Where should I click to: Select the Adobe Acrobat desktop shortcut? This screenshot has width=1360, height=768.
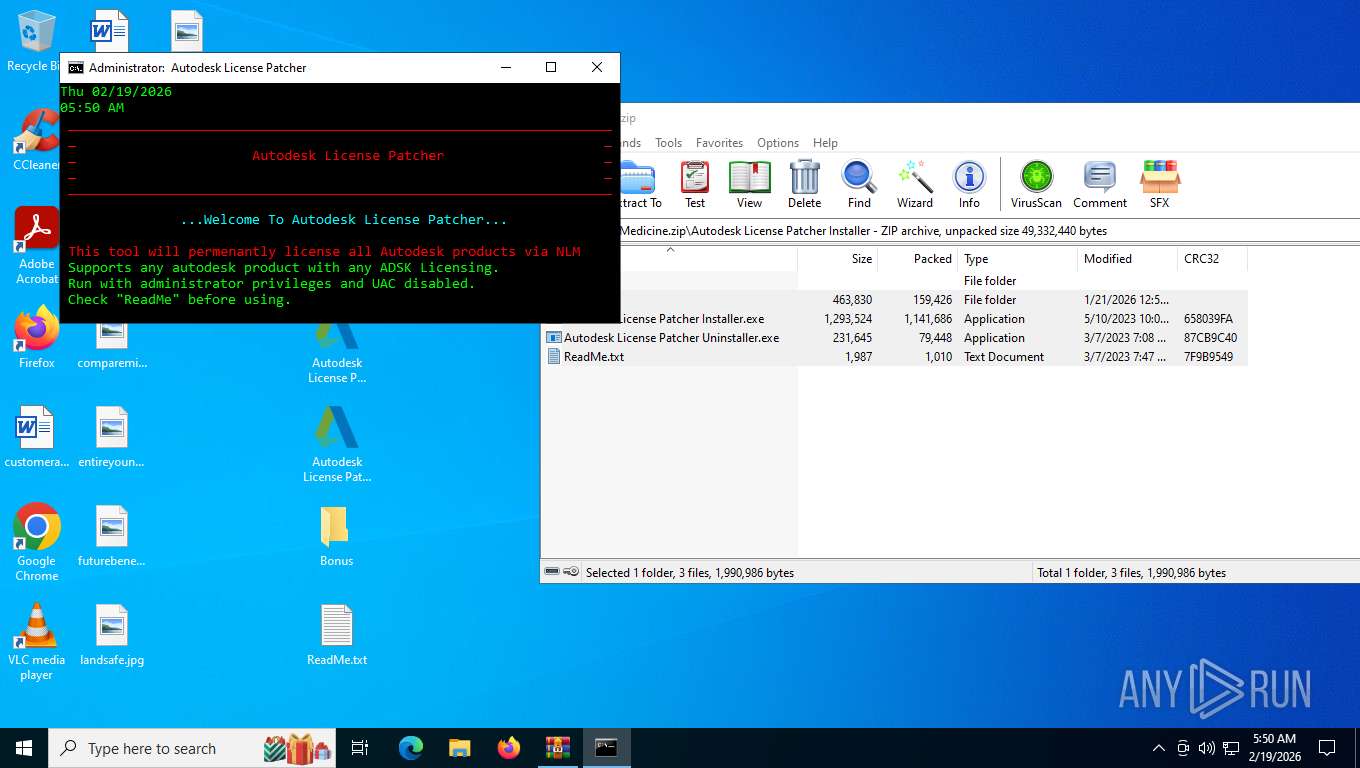pyautogui.click(x=36, y=246)
